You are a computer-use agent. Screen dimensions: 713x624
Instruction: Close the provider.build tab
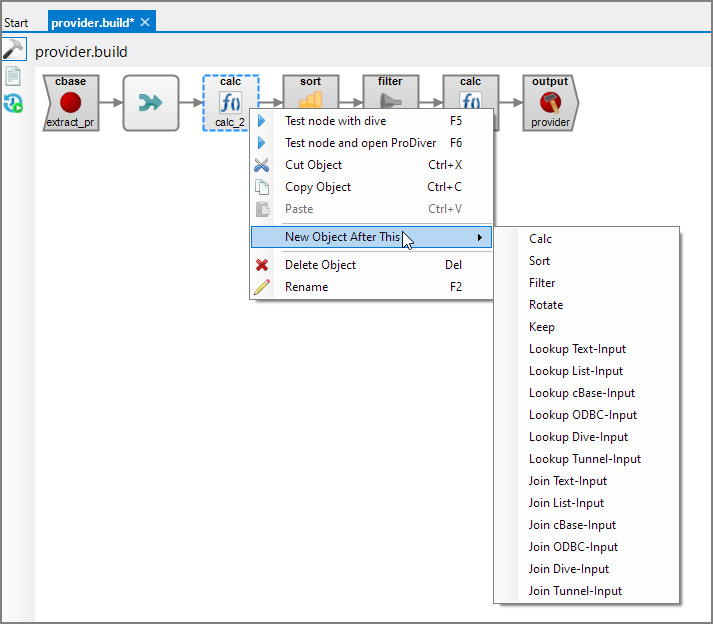click(145, 22)
